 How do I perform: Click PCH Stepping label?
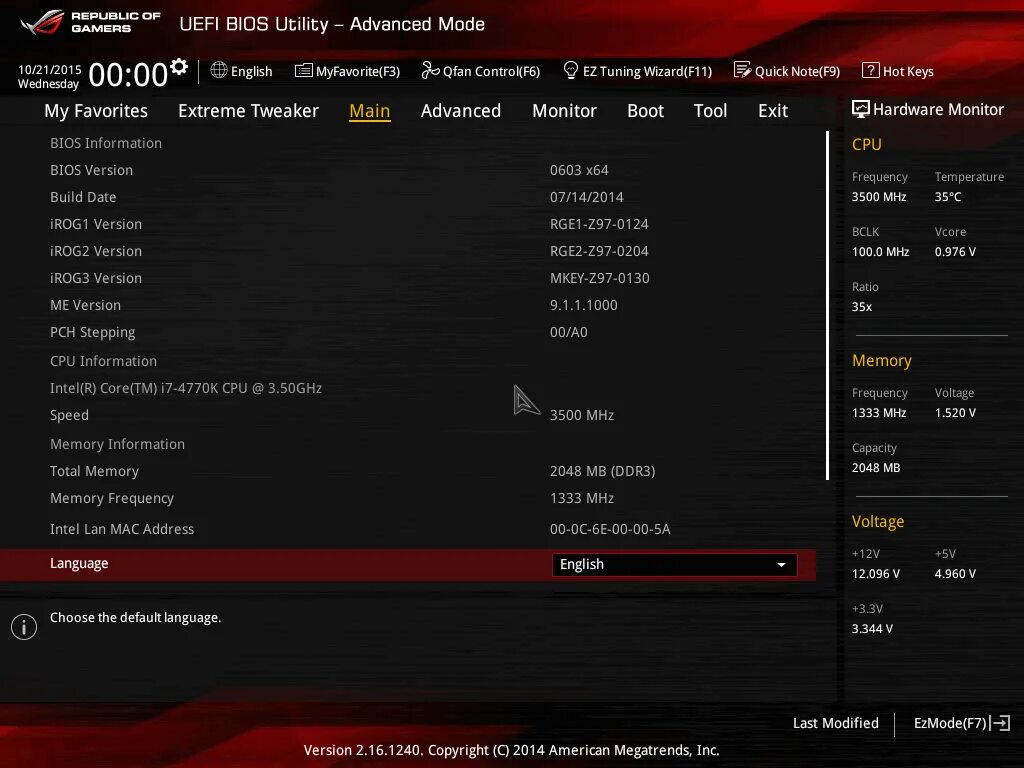(93, 332)
